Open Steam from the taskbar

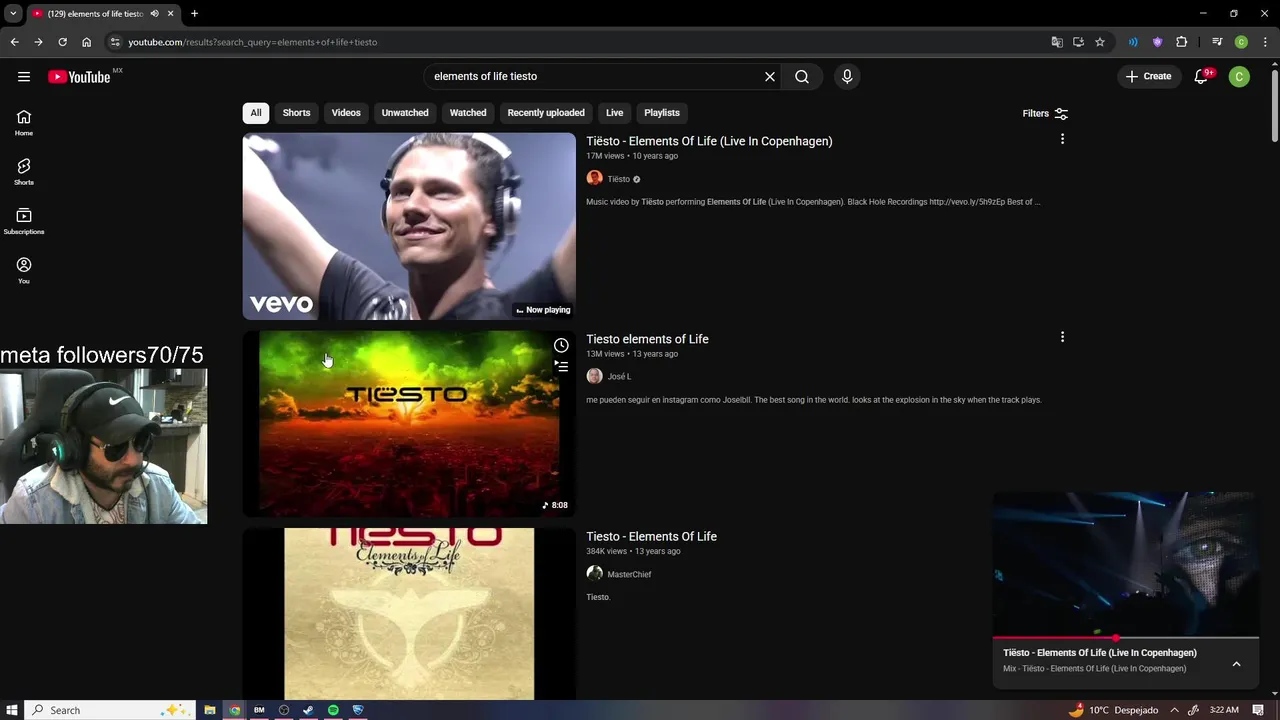(x=308, y=710)
